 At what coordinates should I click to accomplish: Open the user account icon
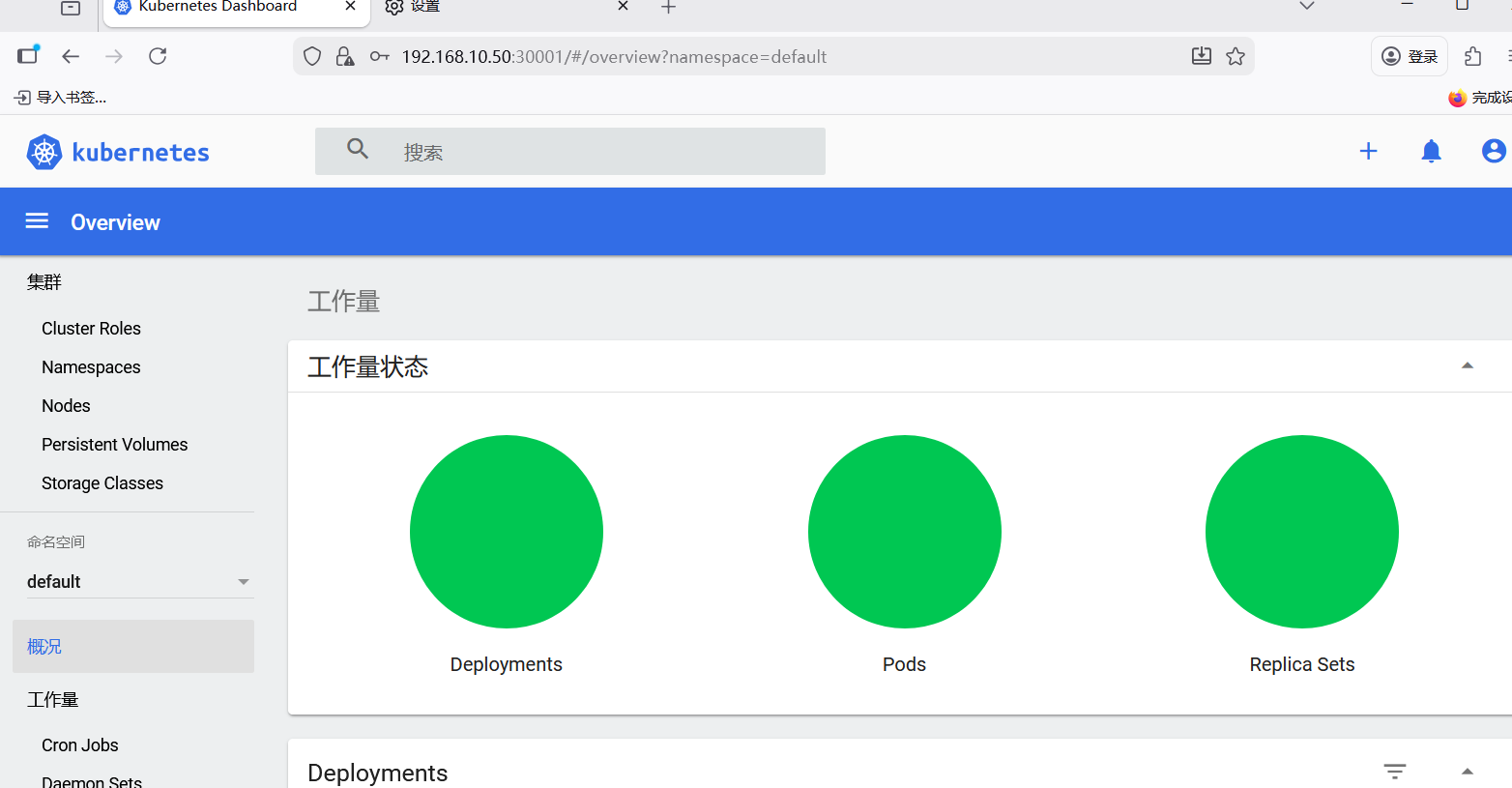pyautogui.click(x=1494, y=151)
